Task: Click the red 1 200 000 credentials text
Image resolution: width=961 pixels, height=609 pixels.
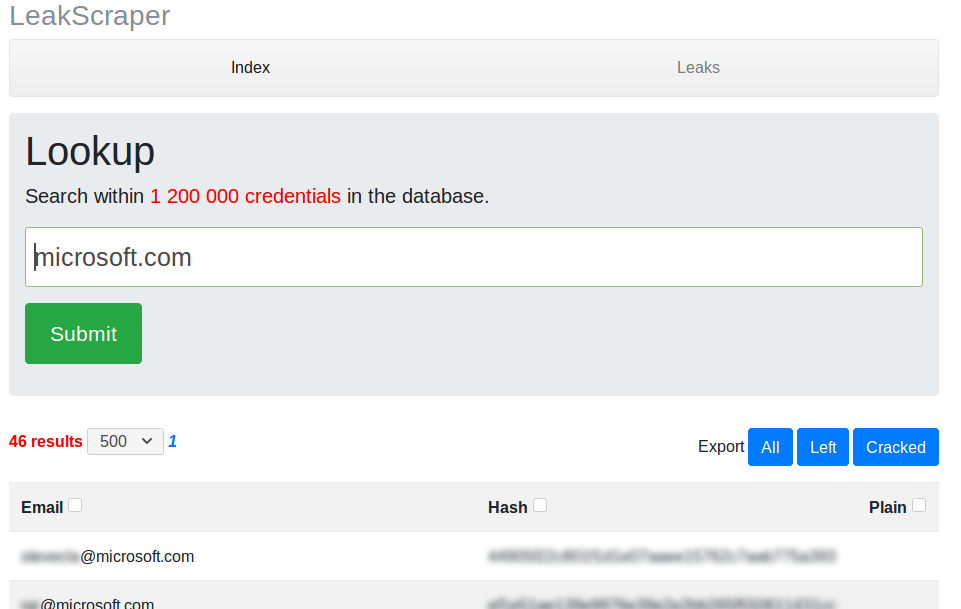Action: pos(245,196)
